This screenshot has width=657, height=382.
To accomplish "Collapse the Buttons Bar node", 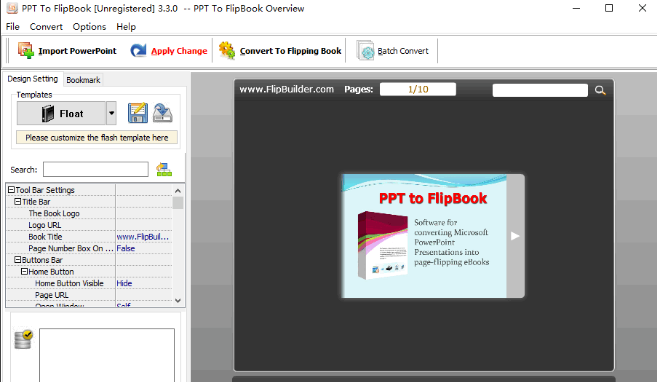I will coord(18,260).
